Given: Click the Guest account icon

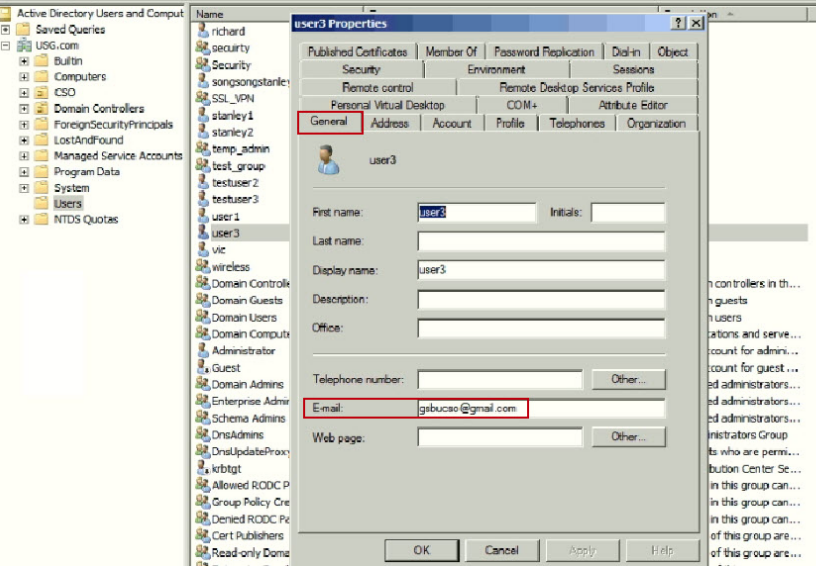Looking at the screenshot, I should click(203, 368).
